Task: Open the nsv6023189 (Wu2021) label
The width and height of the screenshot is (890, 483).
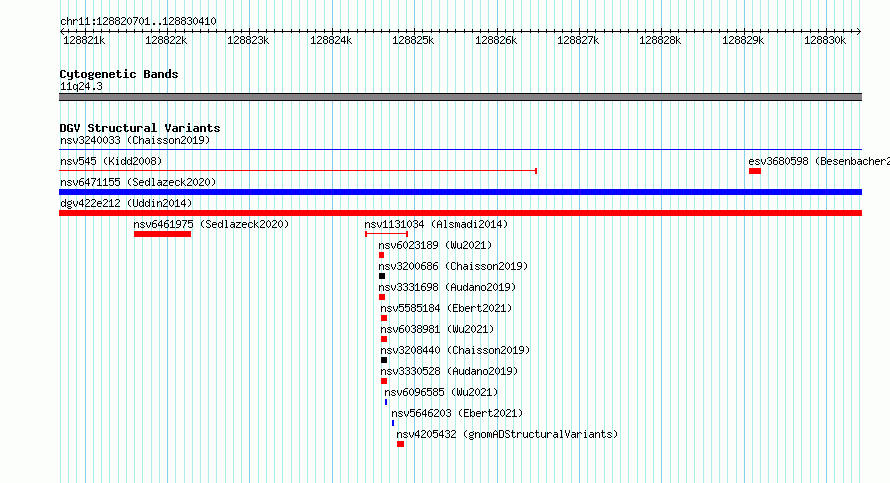Action: (x=435, y=245)
